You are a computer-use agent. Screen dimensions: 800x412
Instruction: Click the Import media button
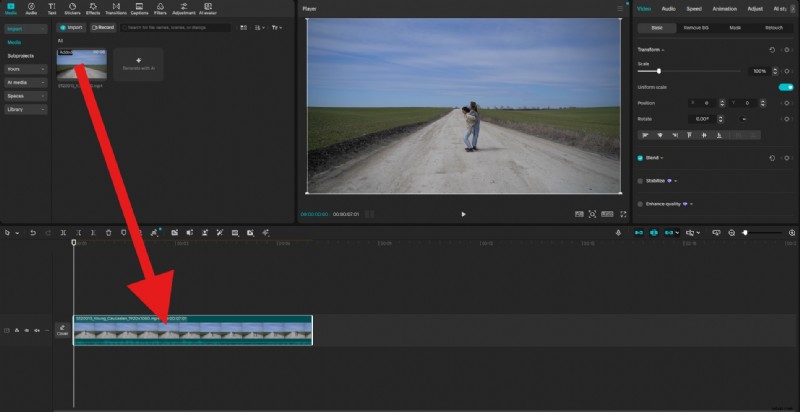click(71, 28)
